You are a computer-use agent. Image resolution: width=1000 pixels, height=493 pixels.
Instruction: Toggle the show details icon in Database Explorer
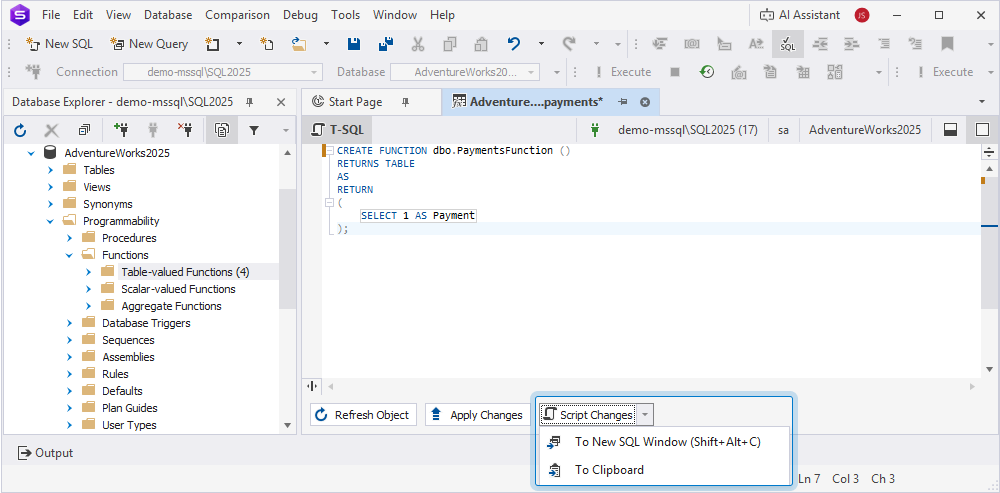pyautogui.click(x=222, y=131)
